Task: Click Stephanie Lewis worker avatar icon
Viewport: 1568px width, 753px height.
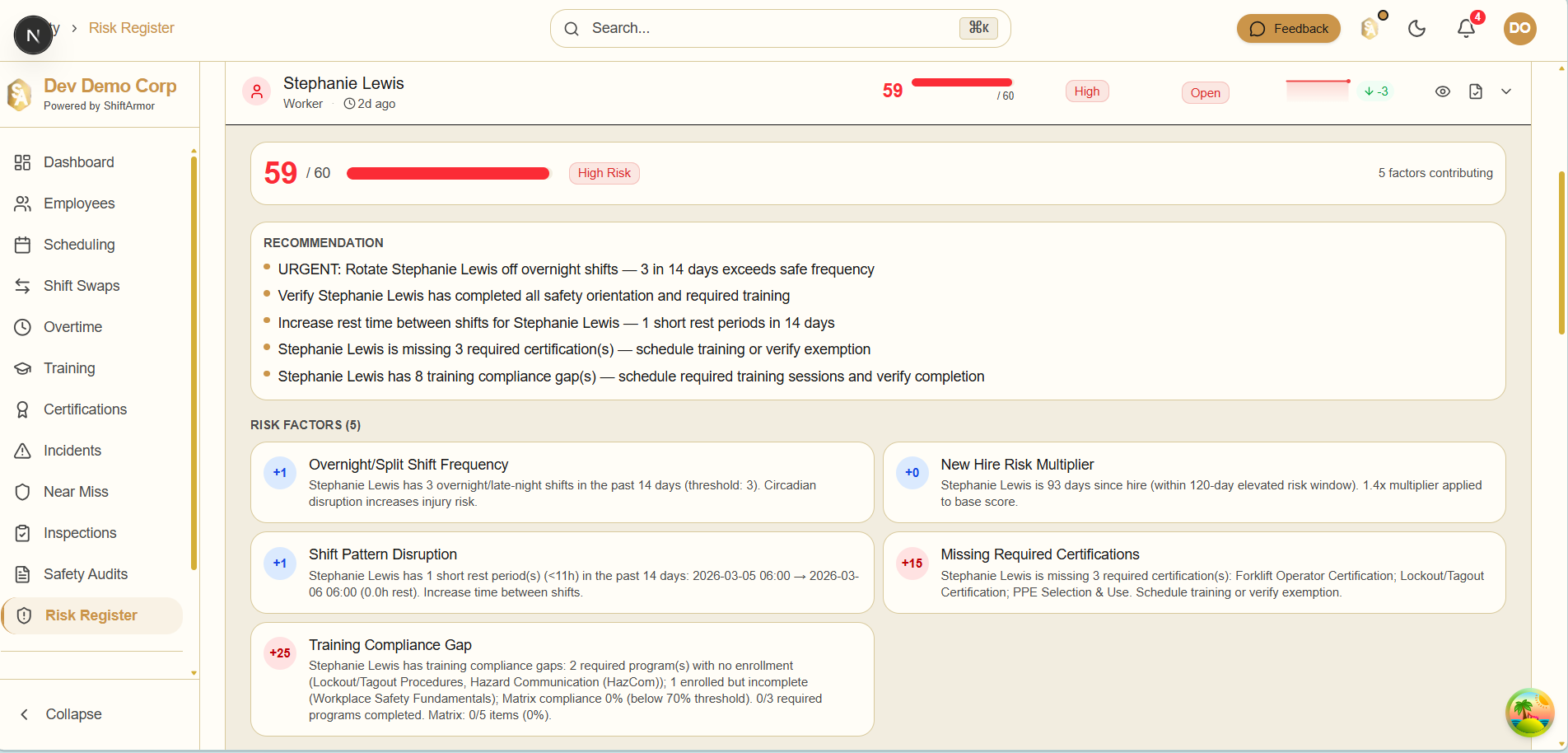Action: click(257, 91)
